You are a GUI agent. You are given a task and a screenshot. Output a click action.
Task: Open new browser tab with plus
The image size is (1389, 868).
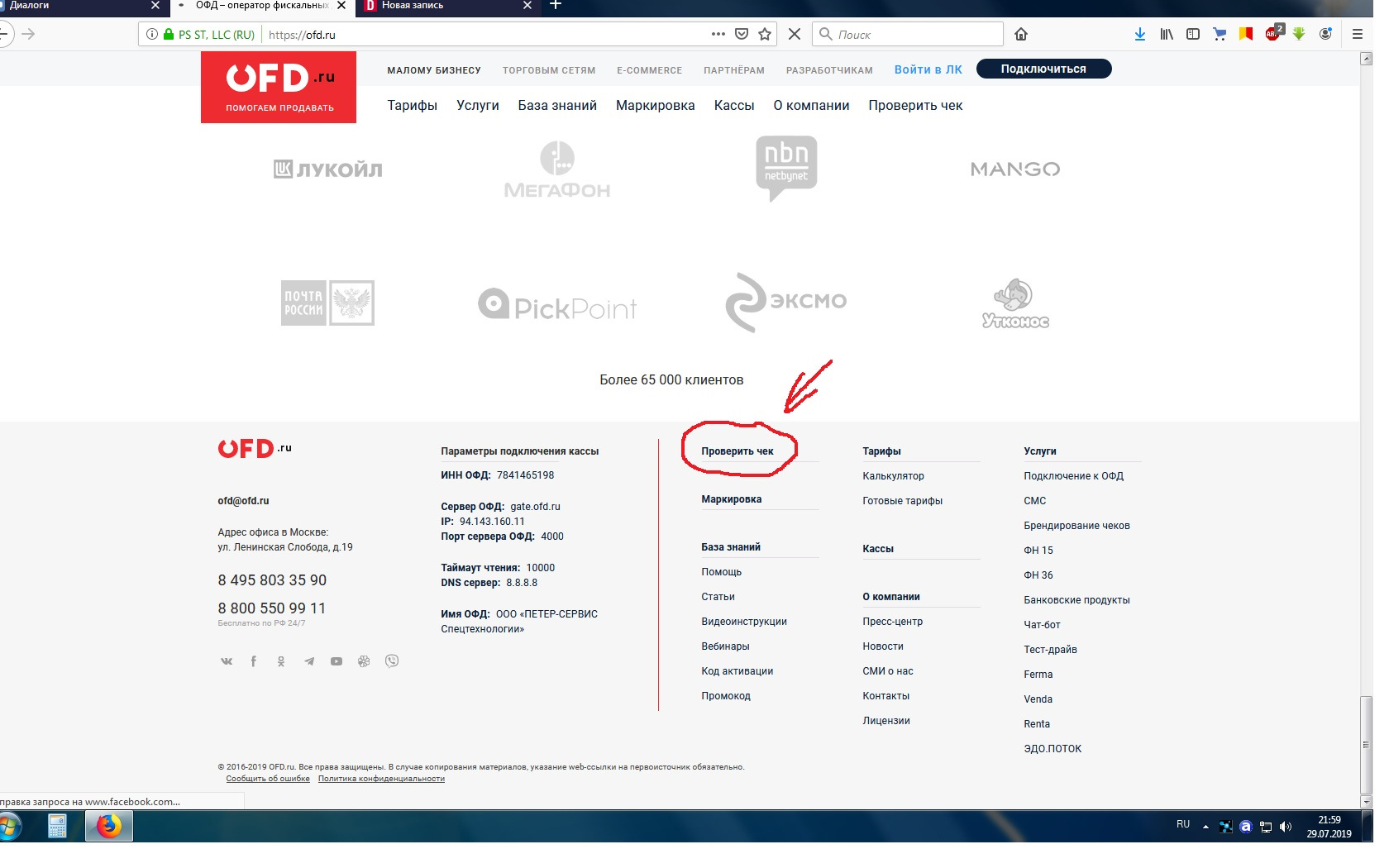tap(556, 5)
